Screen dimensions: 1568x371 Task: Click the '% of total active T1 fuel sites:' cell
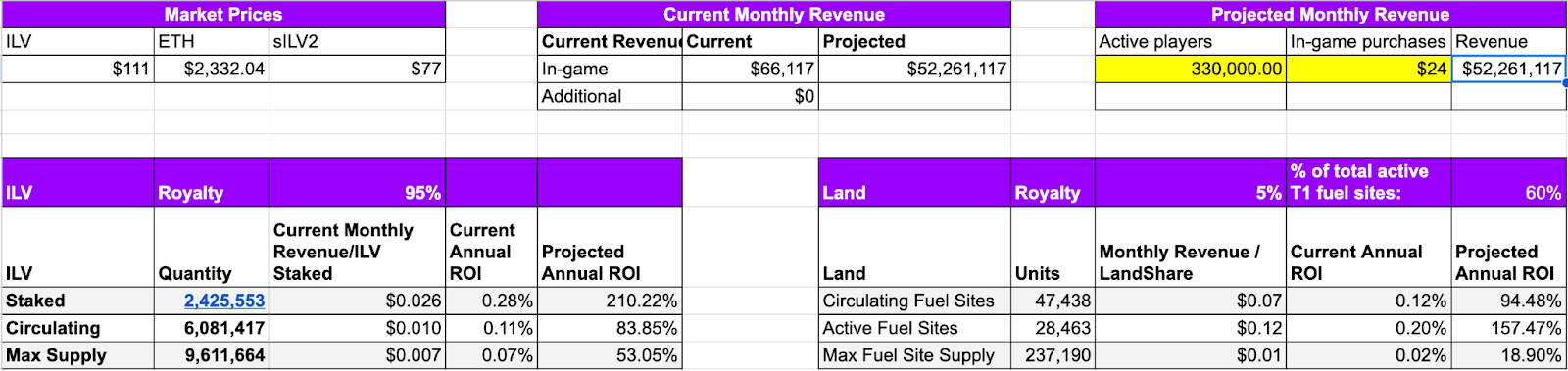[x=1368, y=182]
